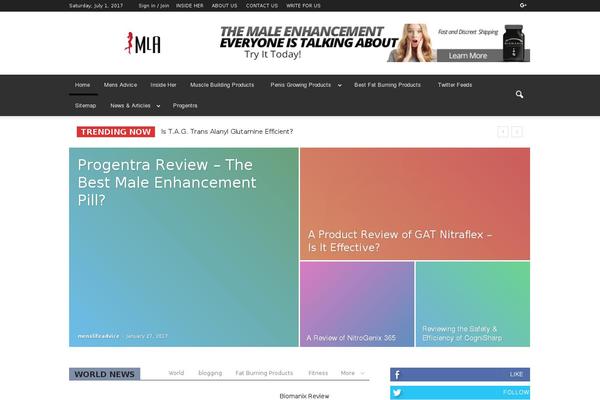Select the Fat Burning Products tab

tap(264, 373)
